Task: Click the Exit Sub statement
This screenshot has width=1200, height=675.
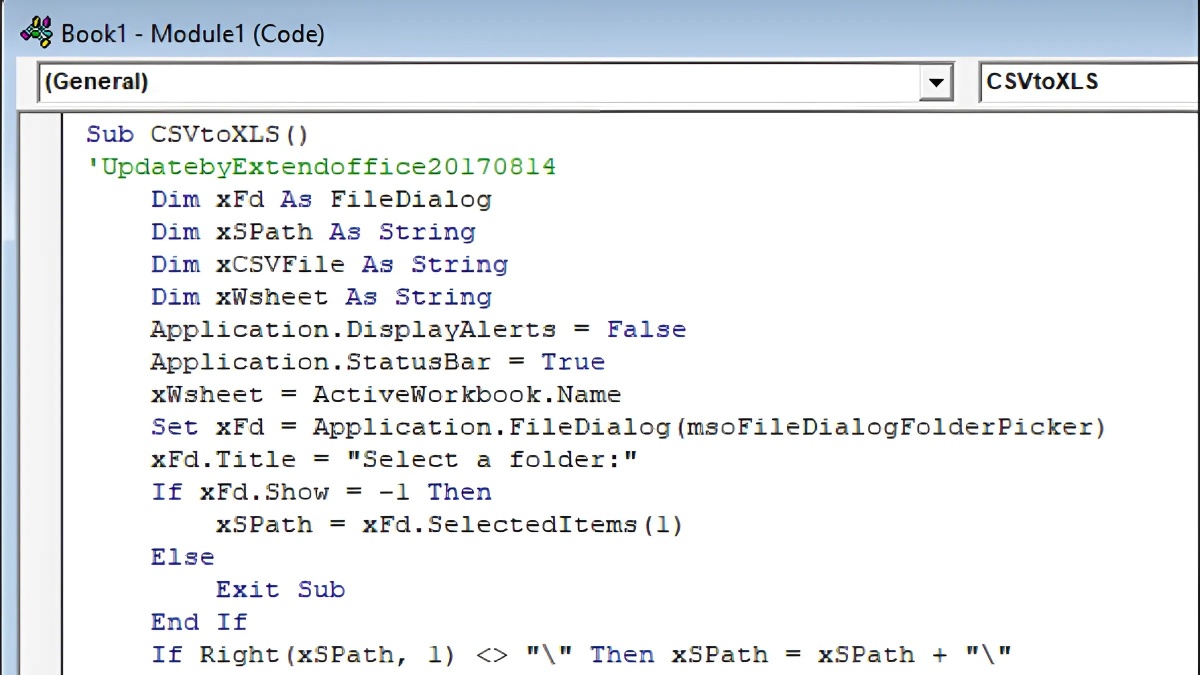Action: [280, 590]
